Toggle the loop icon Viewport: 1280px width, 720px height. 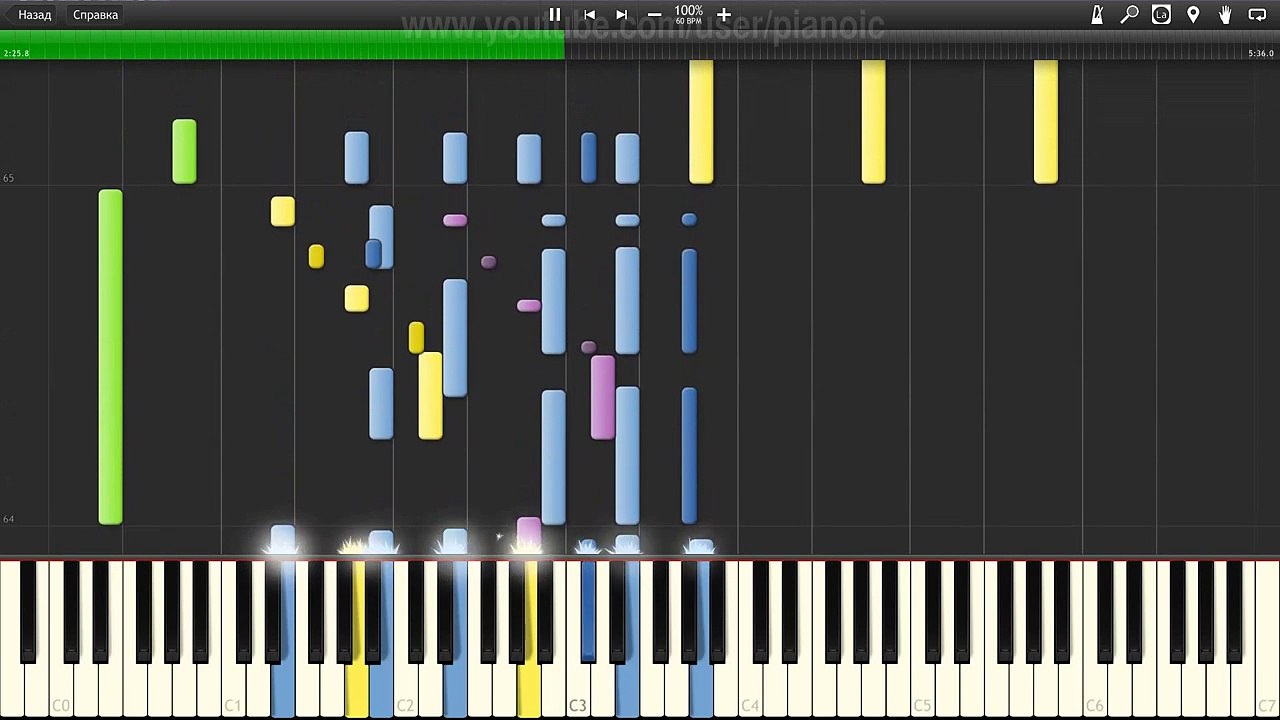pos(1257,15)
